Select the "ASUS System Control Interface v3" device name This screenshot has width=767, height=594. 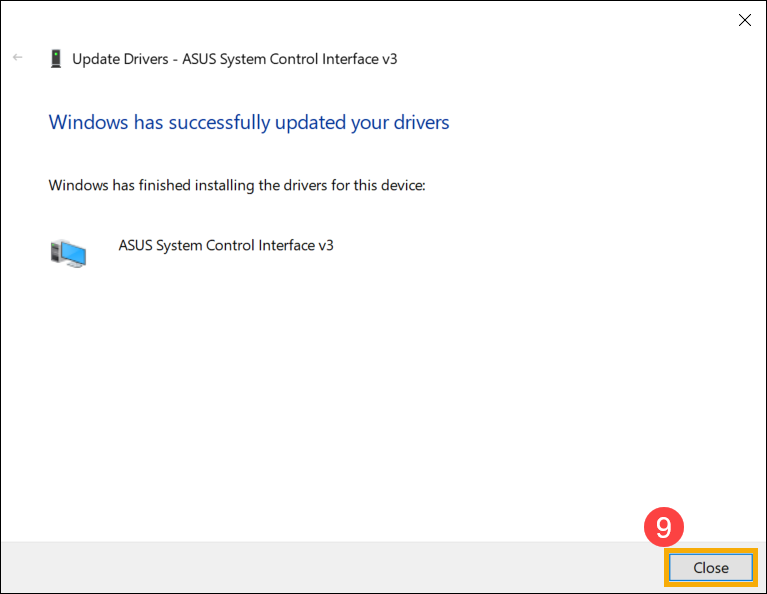[226, 245]
